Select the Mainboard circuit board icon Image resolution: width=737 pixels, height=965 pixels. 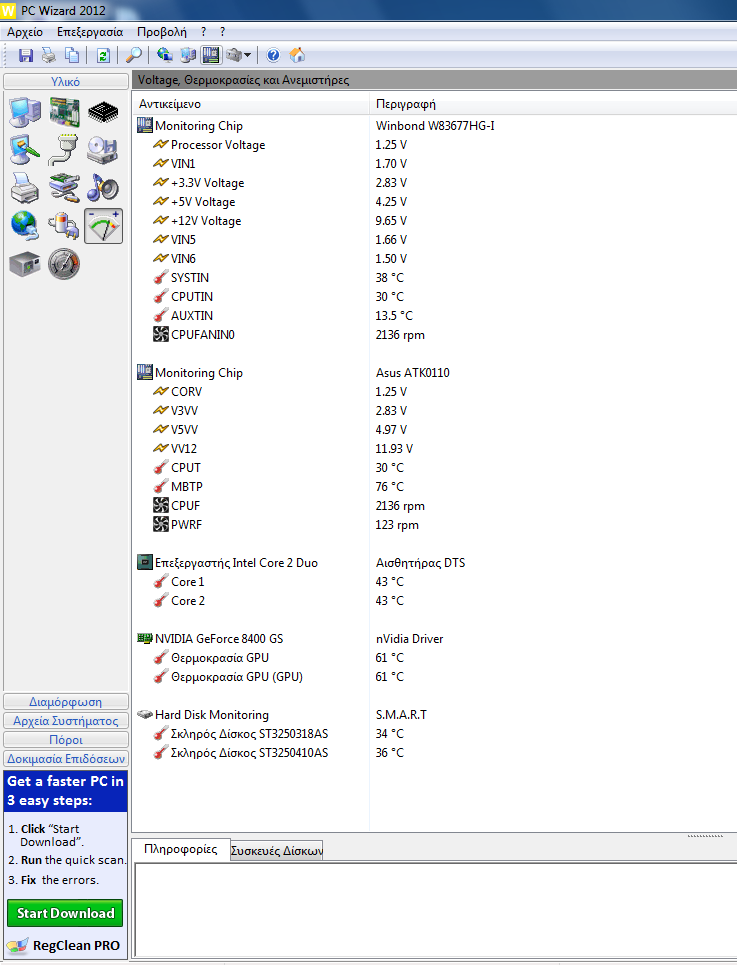coord(65,112)
